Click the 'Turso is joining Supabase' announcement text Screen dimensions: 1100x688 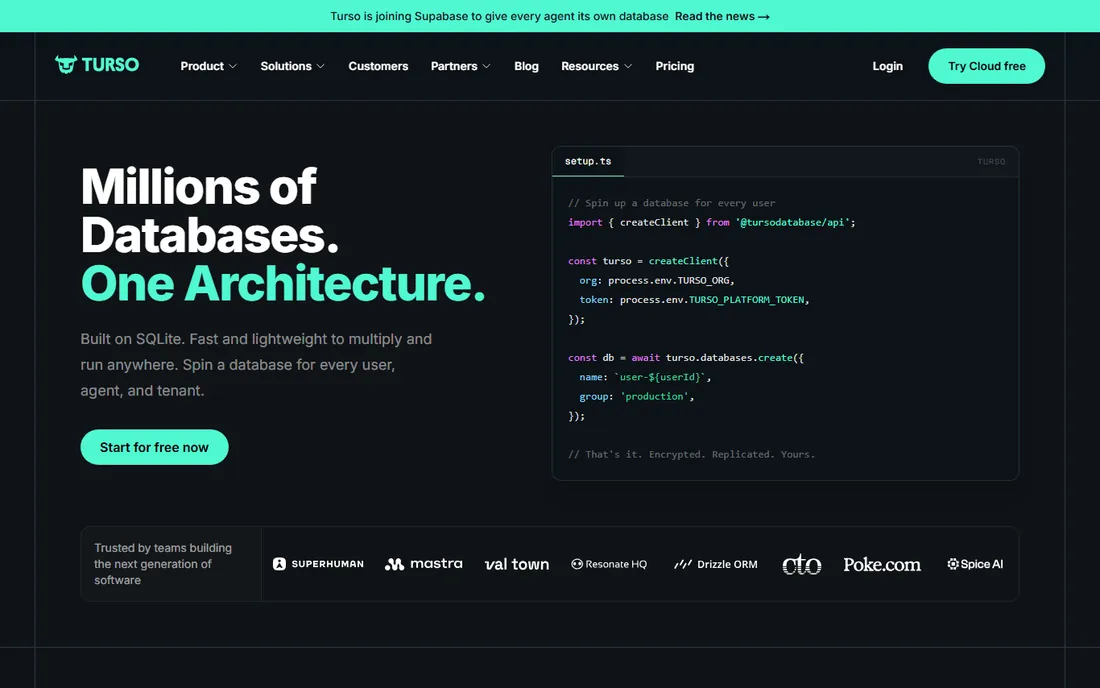[x=499, y=16]
